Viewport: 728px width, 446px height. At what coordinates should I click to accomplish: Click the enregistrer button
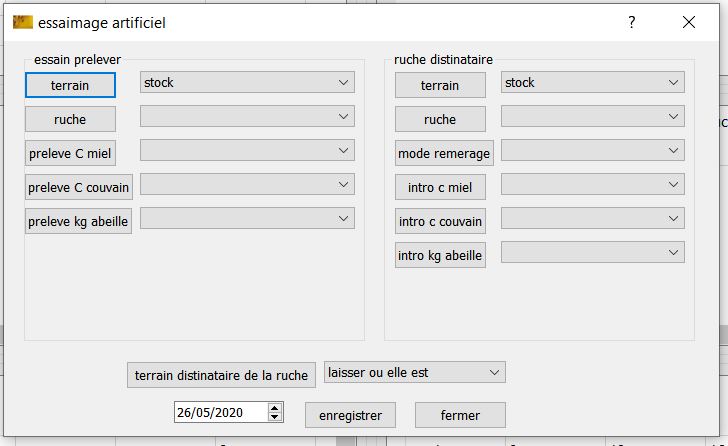(x=350, y=415)
